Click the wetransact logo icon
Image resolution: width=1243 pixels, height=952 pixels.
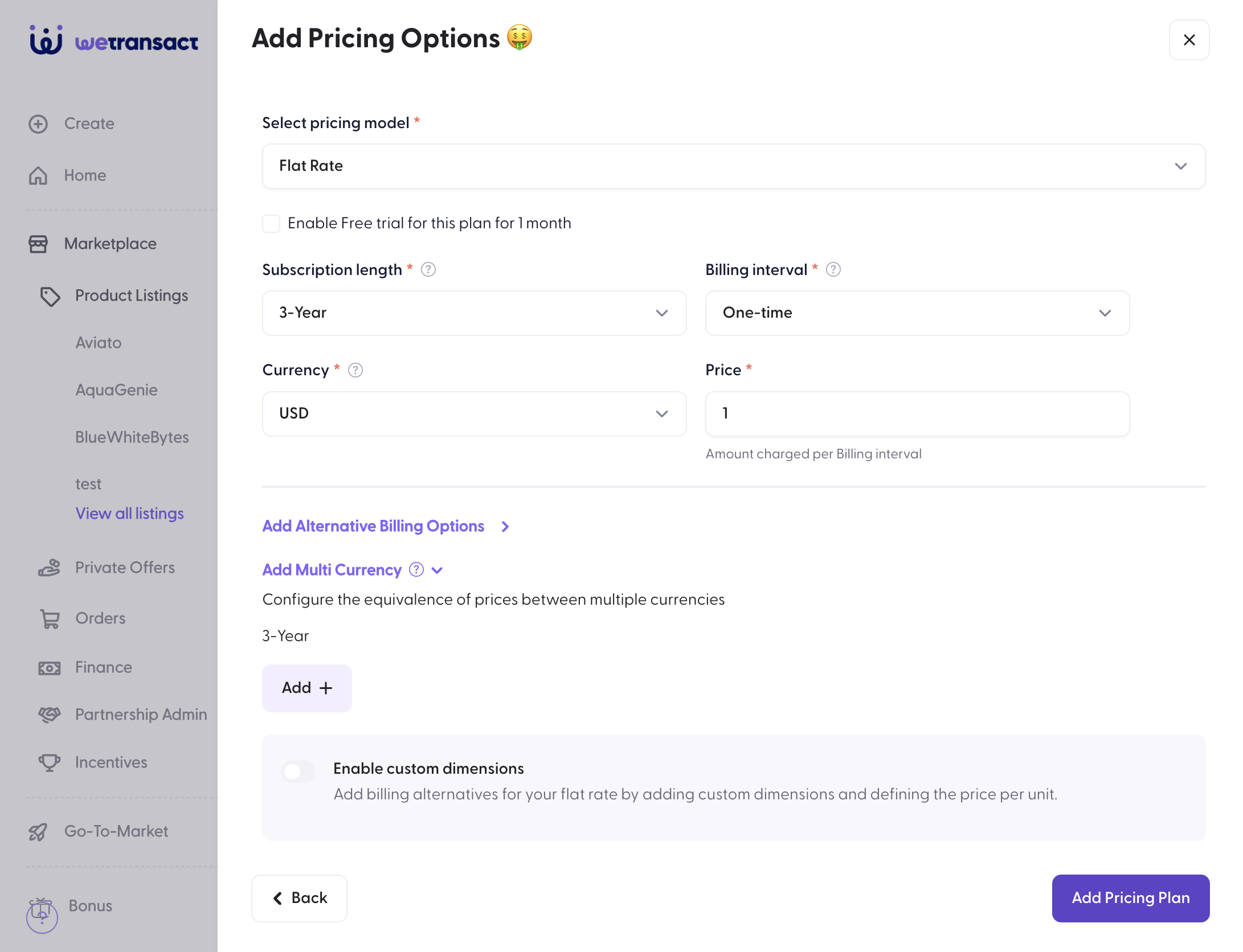[x=46, y=40]
